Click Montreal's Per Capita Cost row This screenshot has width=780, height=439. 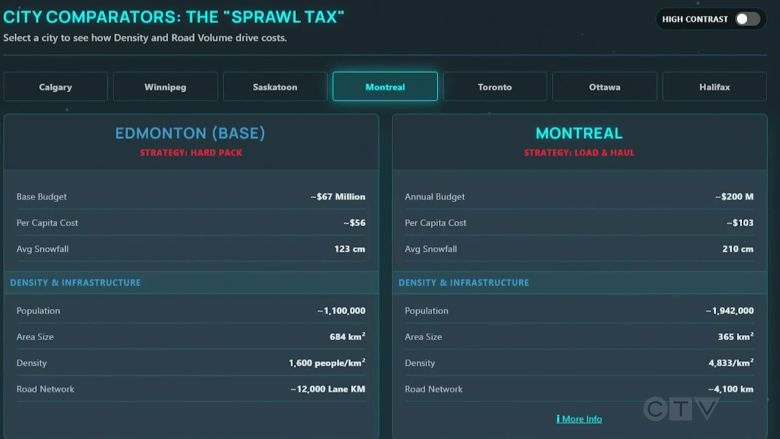coord(579,223)
